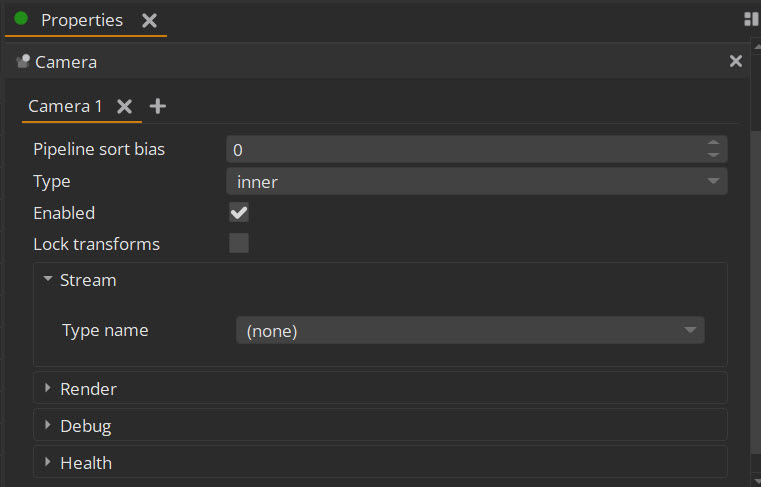Image resolution: width=761 pixels, height=487 pixels.
Task: Click the green status dot on Properties
Action: pos(21,18)
